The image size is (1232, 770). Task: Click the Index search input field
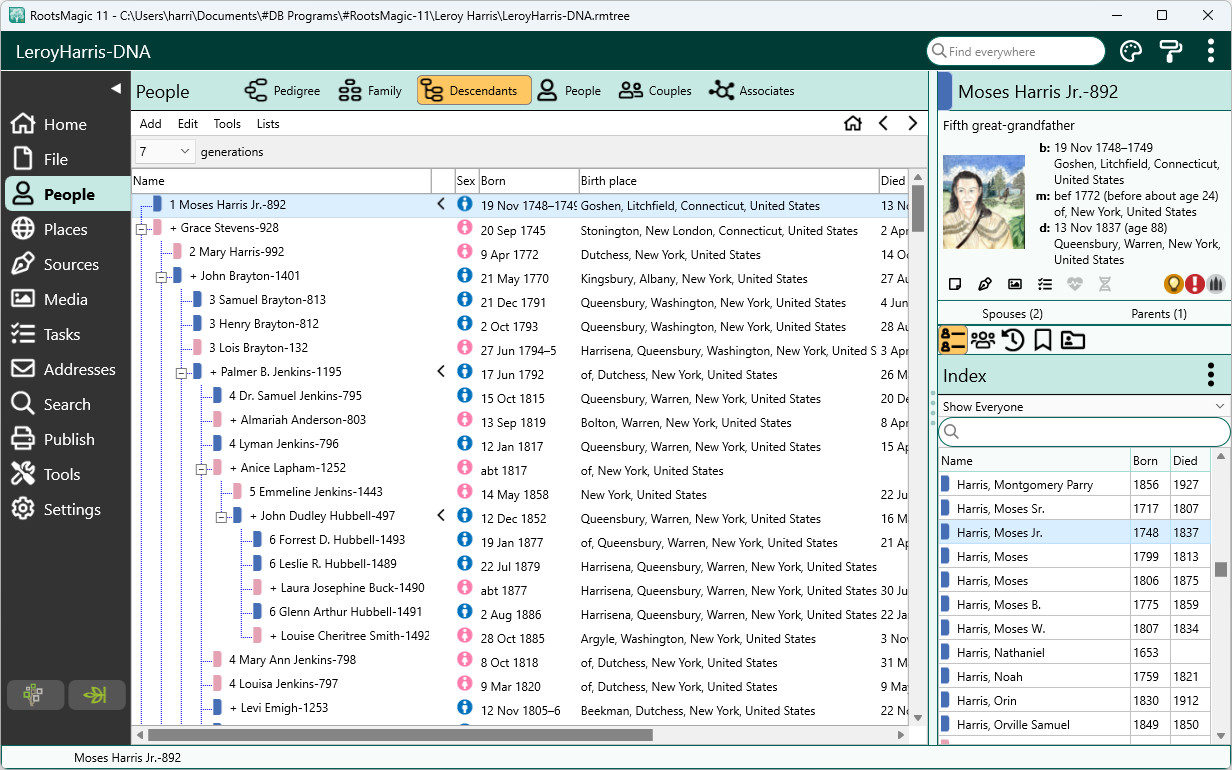pos(1084,432)
